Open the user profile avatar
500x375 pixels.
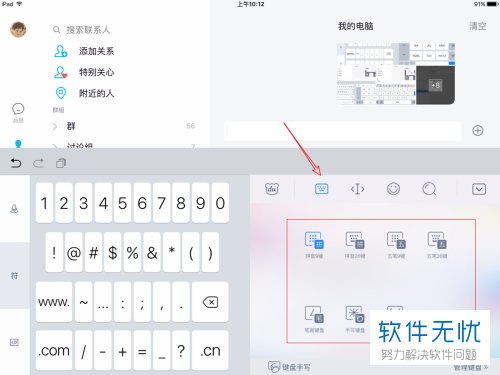(x=18, y=29)
